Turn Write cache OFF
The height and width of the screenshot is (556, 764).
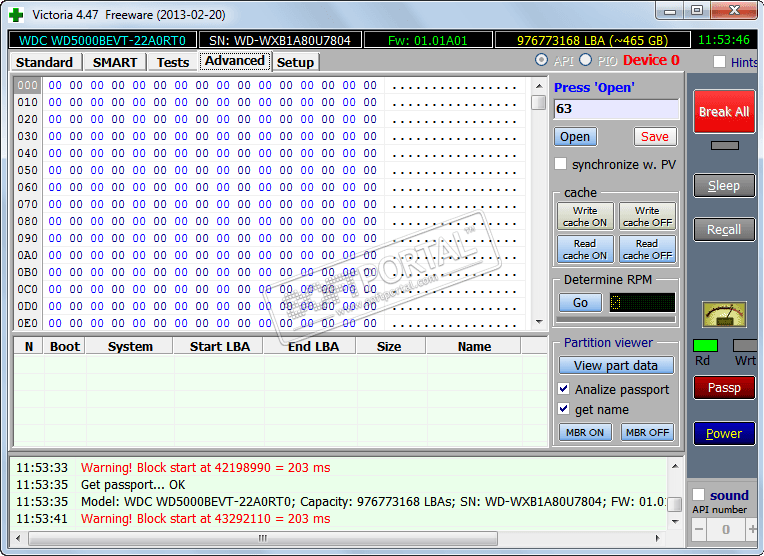(647, 216)
